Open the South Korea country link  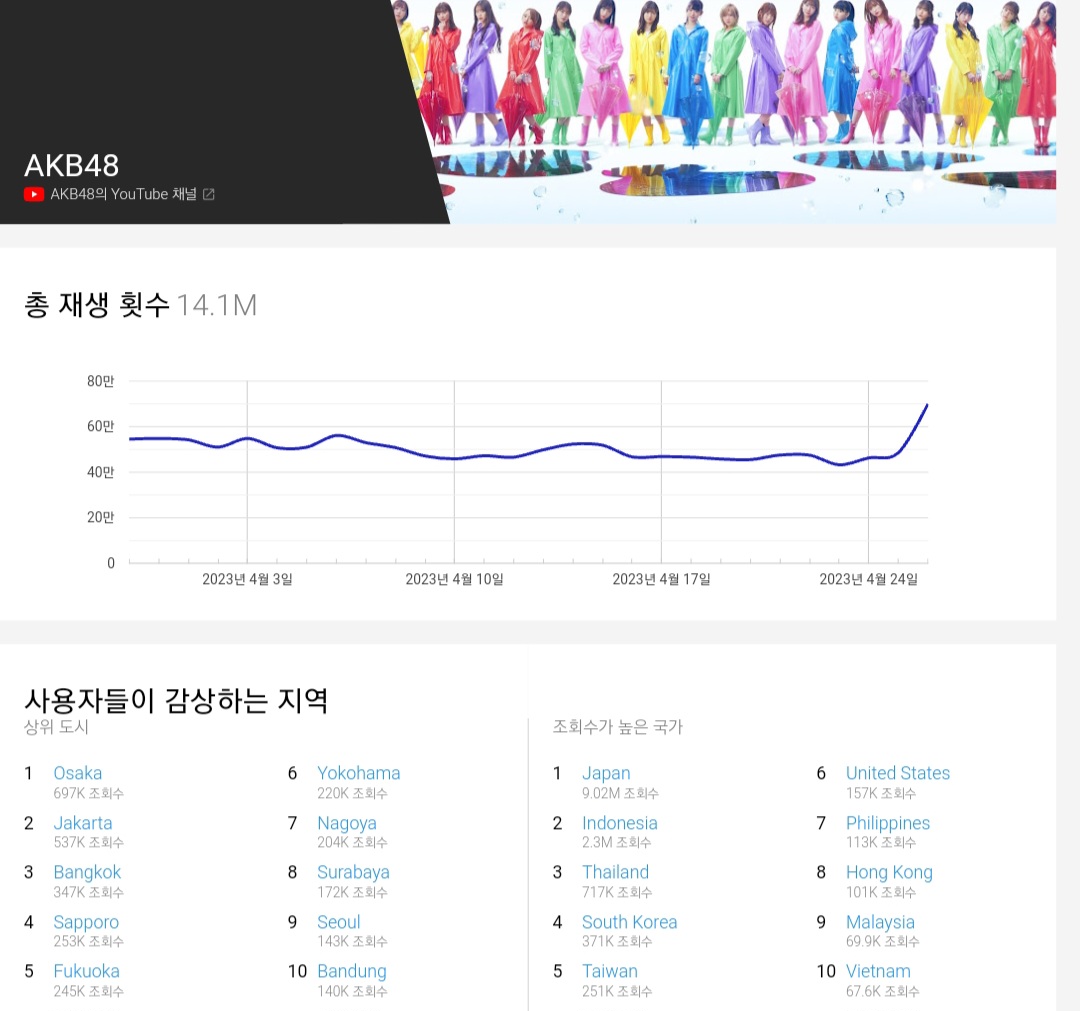pyautogui.click(x=629, y=922)
